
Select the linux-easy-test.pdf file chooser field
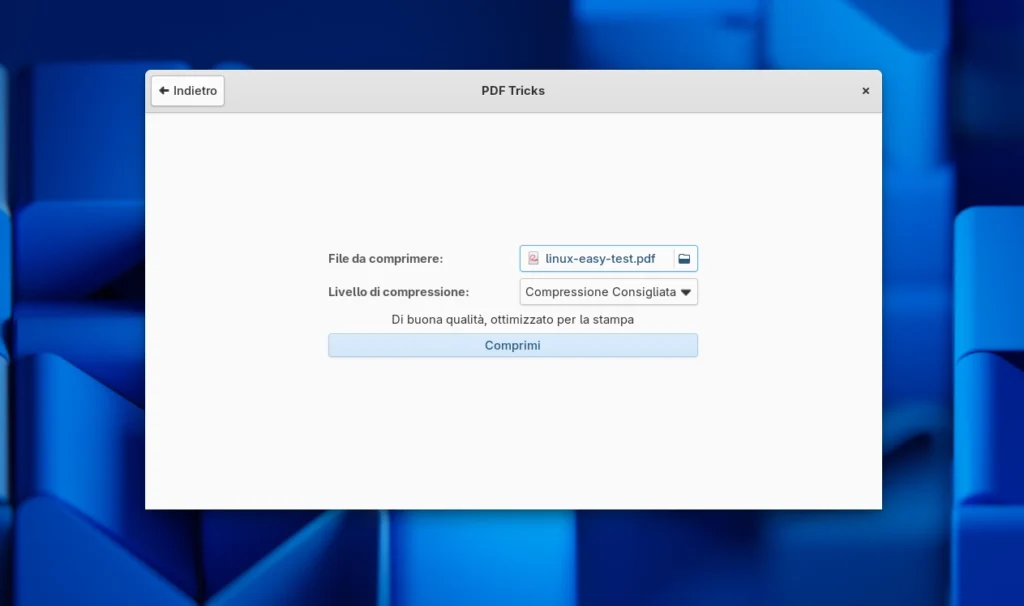pyautogui.click(x=600, y=258)
